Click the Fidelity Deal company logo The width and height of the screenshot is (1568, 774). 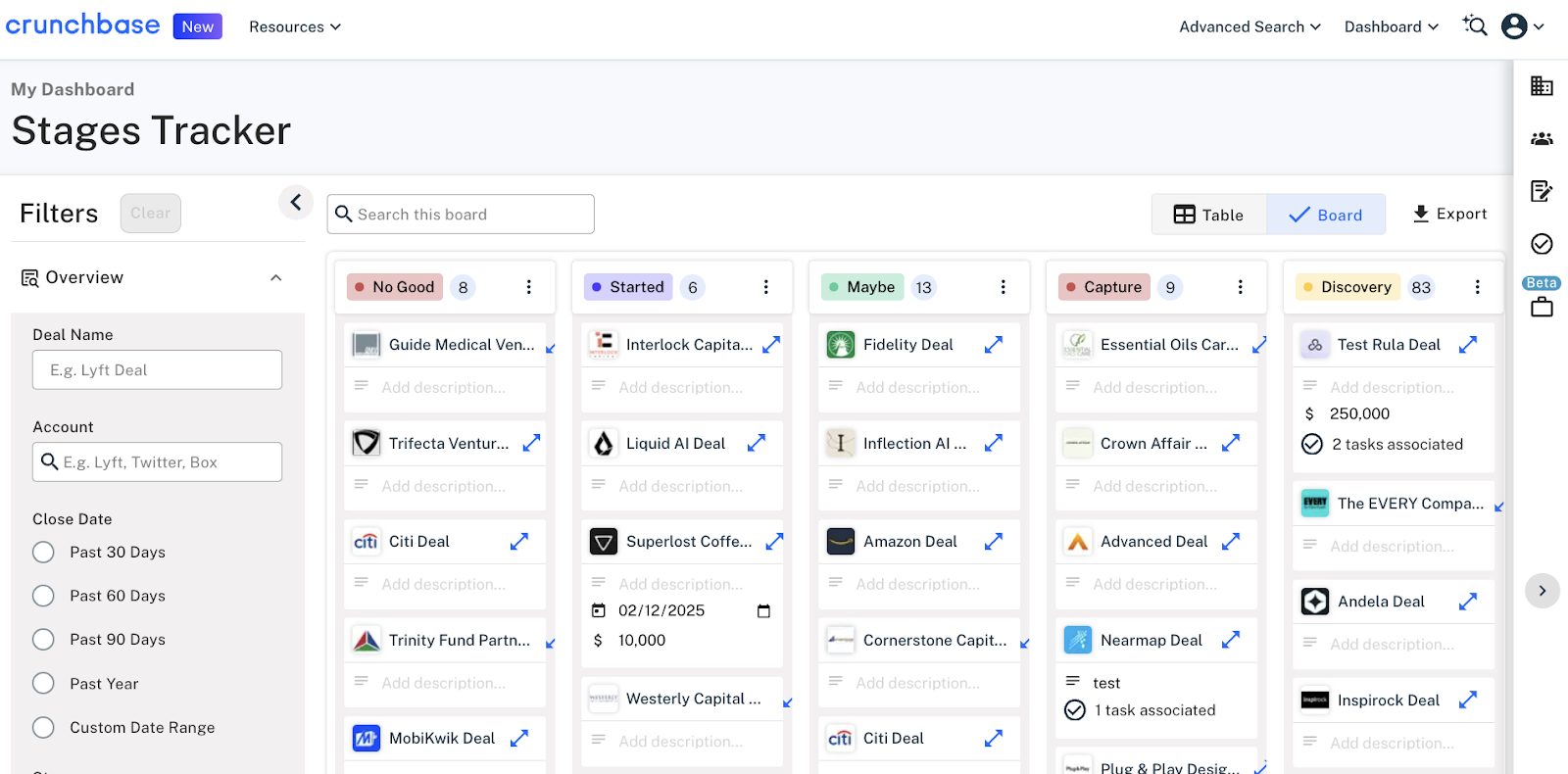tap(841, 345)
